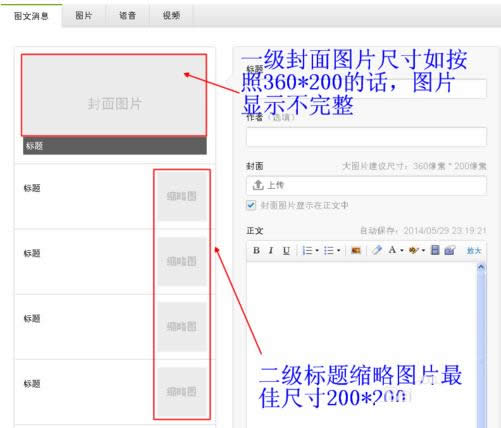The height and width of the screenshot is (428, 501).
Task: Open the highlight color dropdown arrow
Action: point(423,250)
